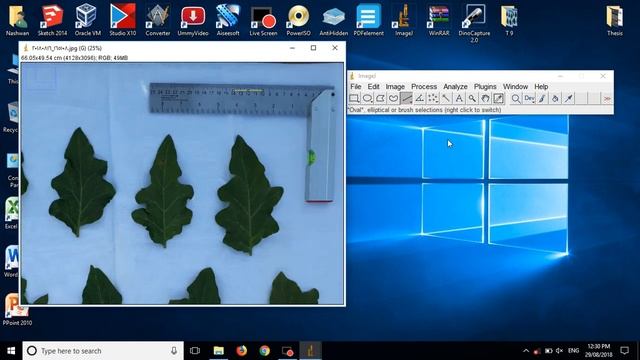Open the Plugins menu
This screenshot has width=640, height=360.
pos(485,87)
